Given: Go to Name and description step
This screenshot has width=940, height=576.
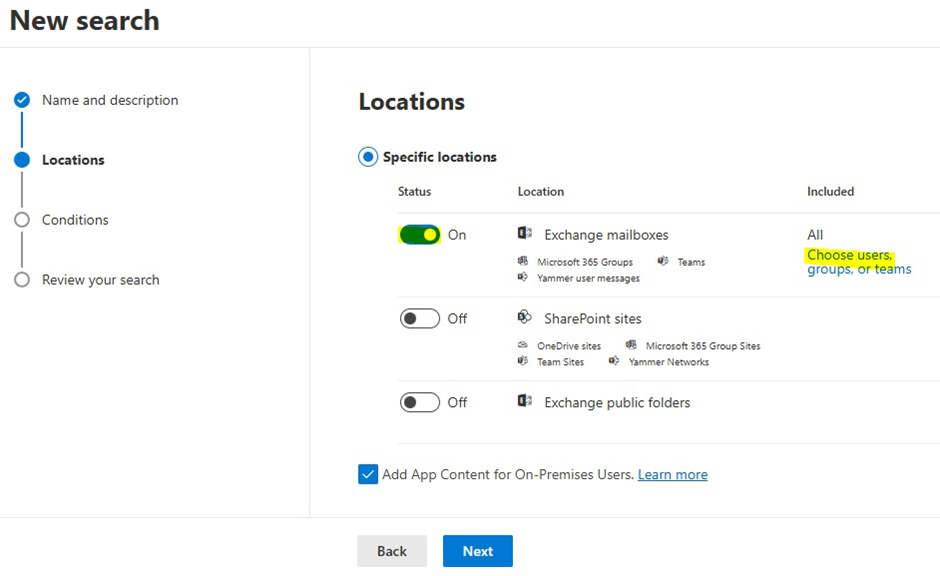Looking at the screenshot, I should click(x=110, y=100).
